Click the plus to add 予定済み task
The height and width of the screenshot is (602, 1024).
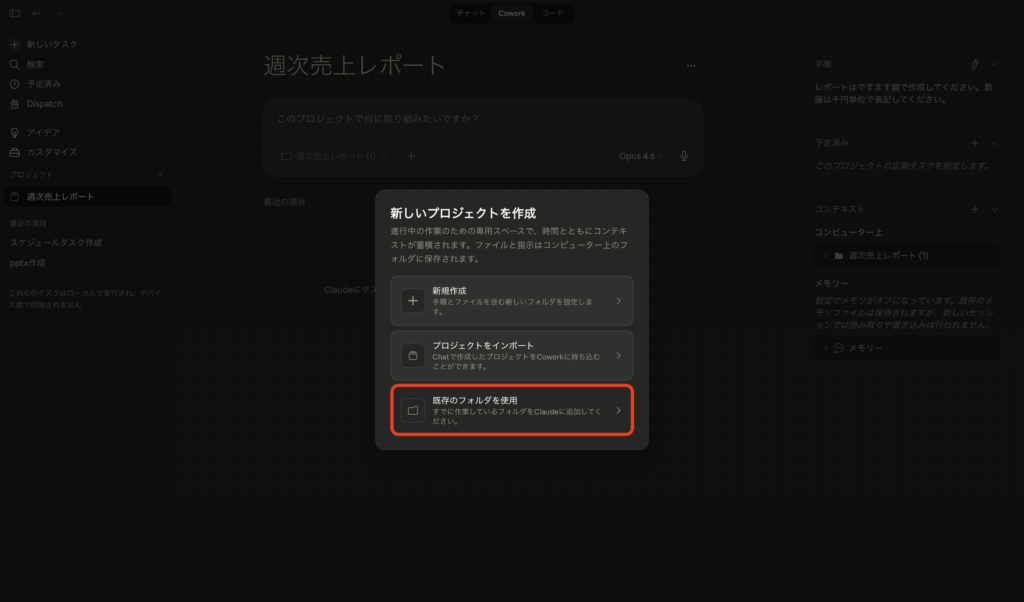coord(975,143)
